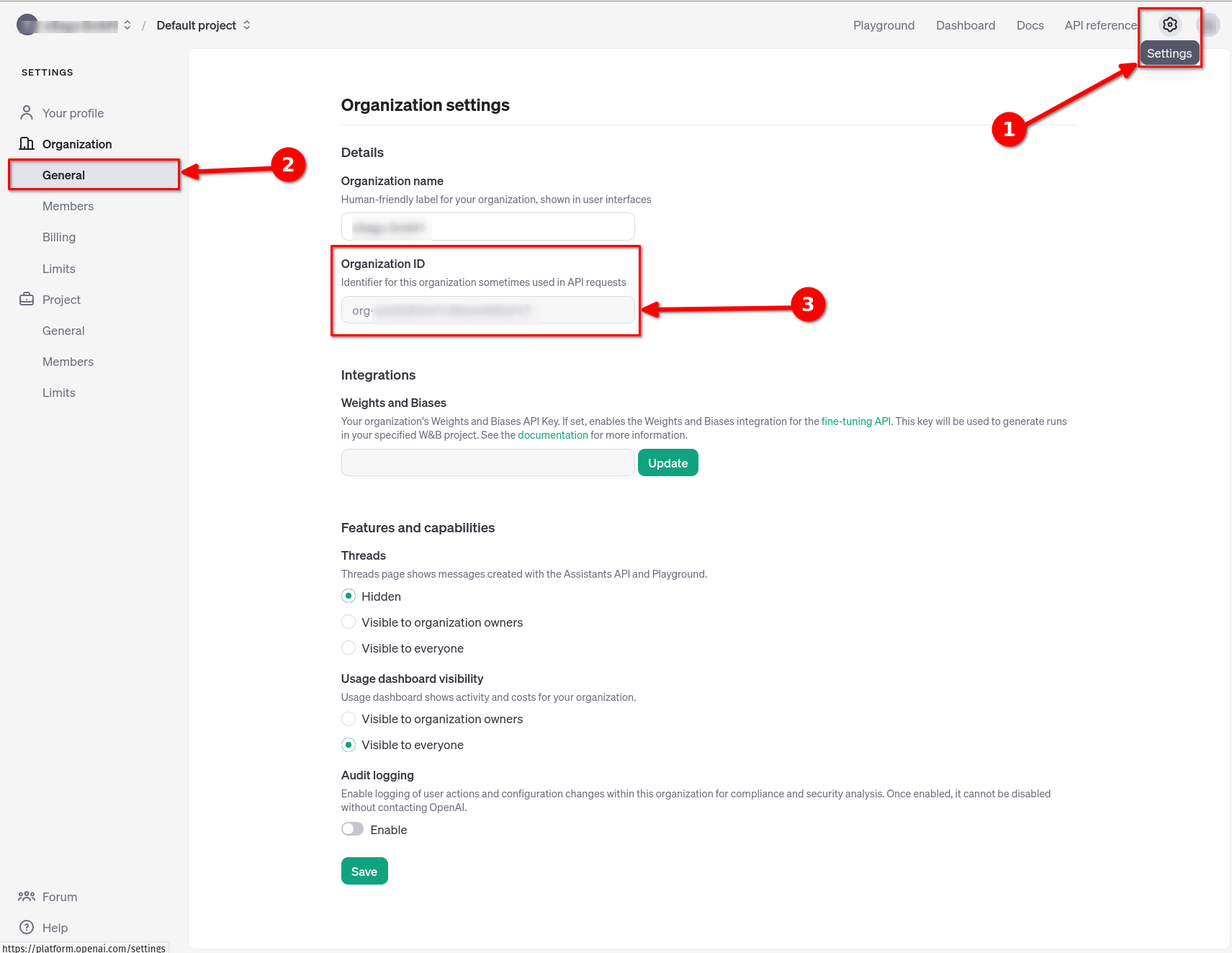Click the Settings gear icon
This screenshot has height=953, width=1232.
point(1170,25)
